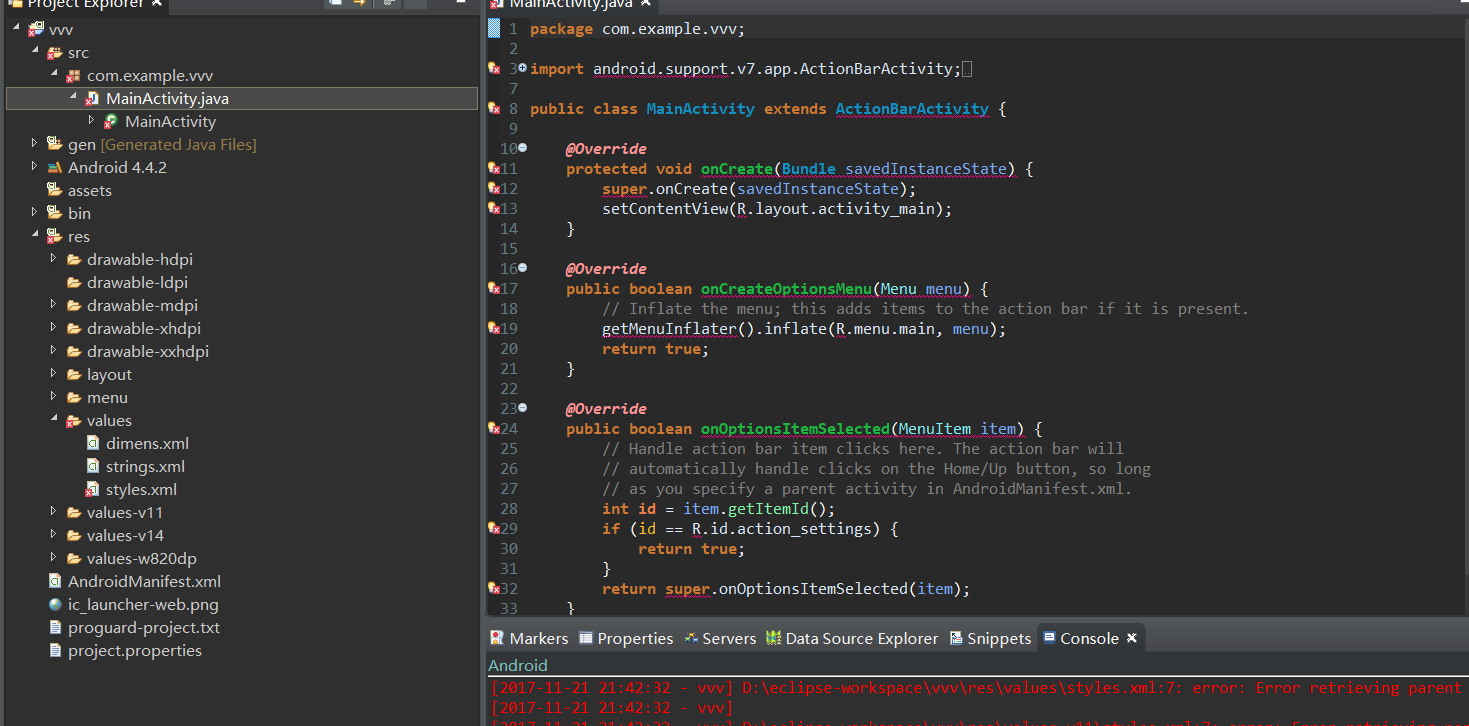Fold the onOptionsItemSelected method at line 23
Image resolution: width=1469 pixels, height=726 pixels.
[523, 408]
